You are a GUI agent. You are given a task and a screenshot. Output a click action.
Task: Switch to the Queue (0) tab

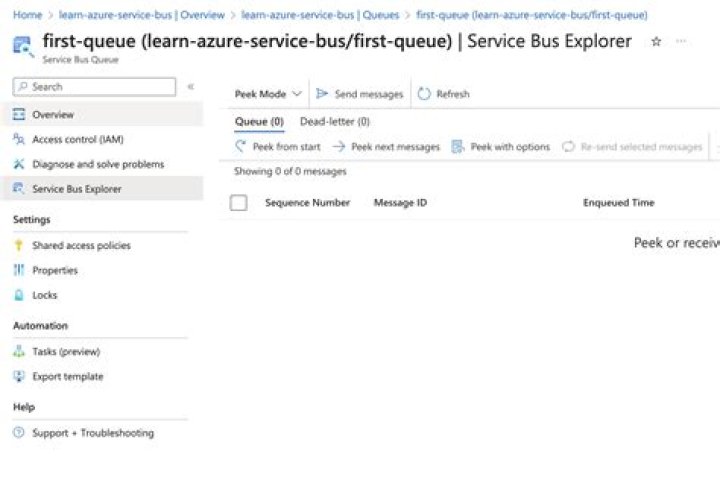pos(259,122)
